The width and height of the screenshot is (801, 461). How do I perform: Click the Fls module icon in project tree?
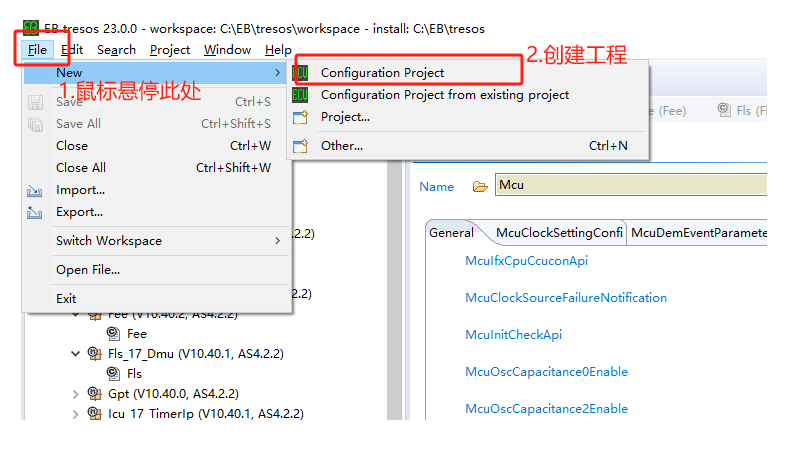click(115, 373)
